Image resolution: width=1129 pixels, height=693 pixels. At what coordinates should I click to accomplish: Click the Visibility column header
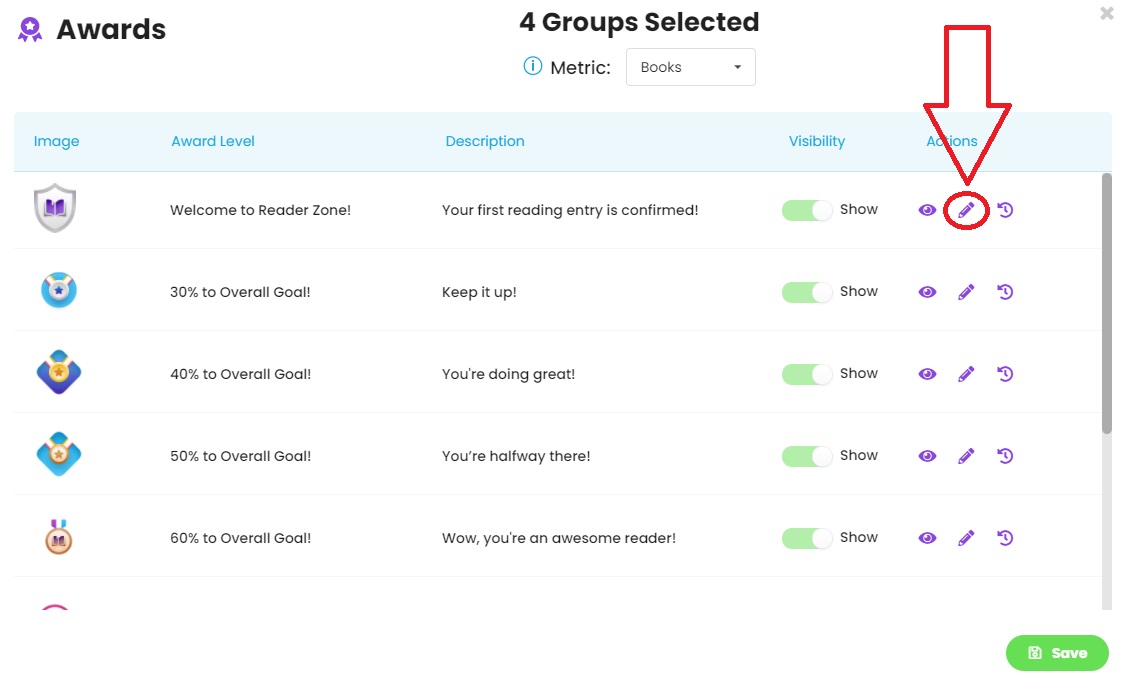click(817, 141)
